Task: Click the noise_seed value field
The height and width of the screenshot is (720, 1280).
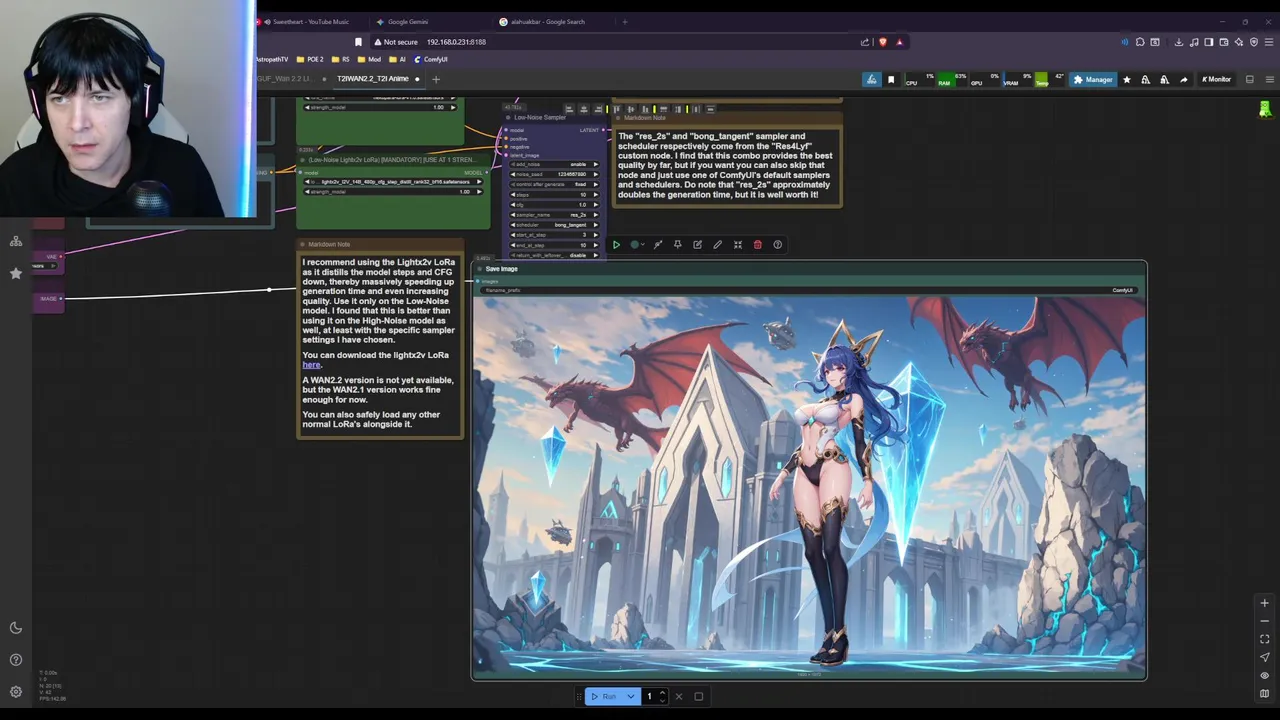Action: click(x=554, y=174)
